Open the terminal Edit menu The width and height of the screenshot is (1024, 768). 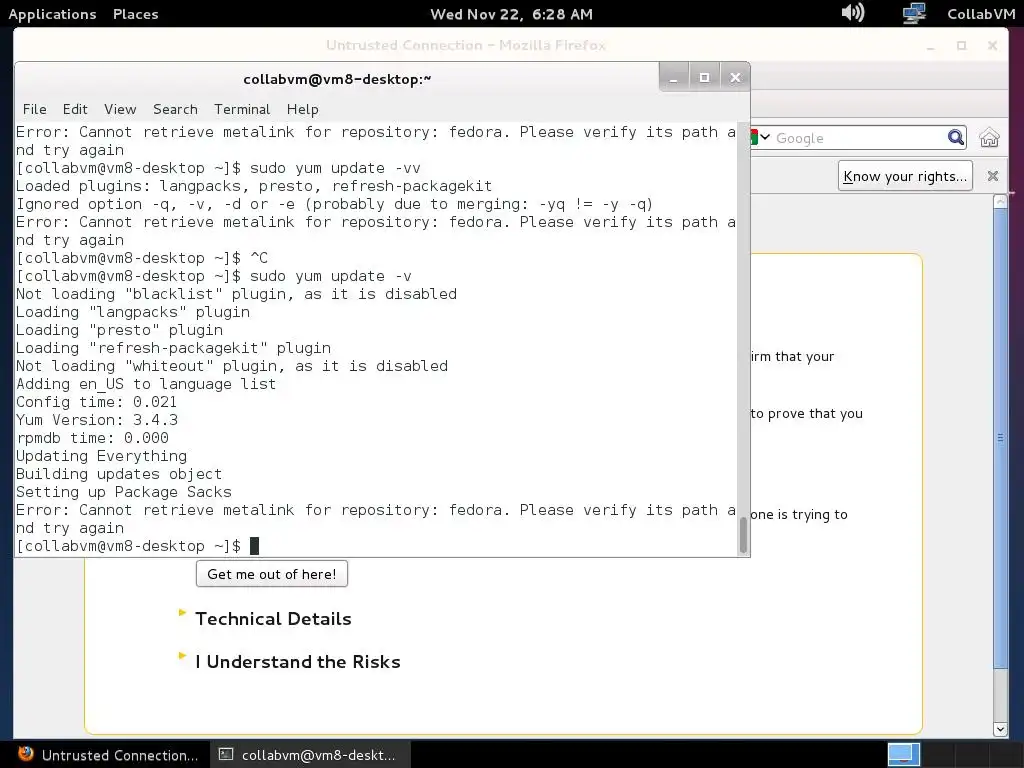(x=75, y=109)
